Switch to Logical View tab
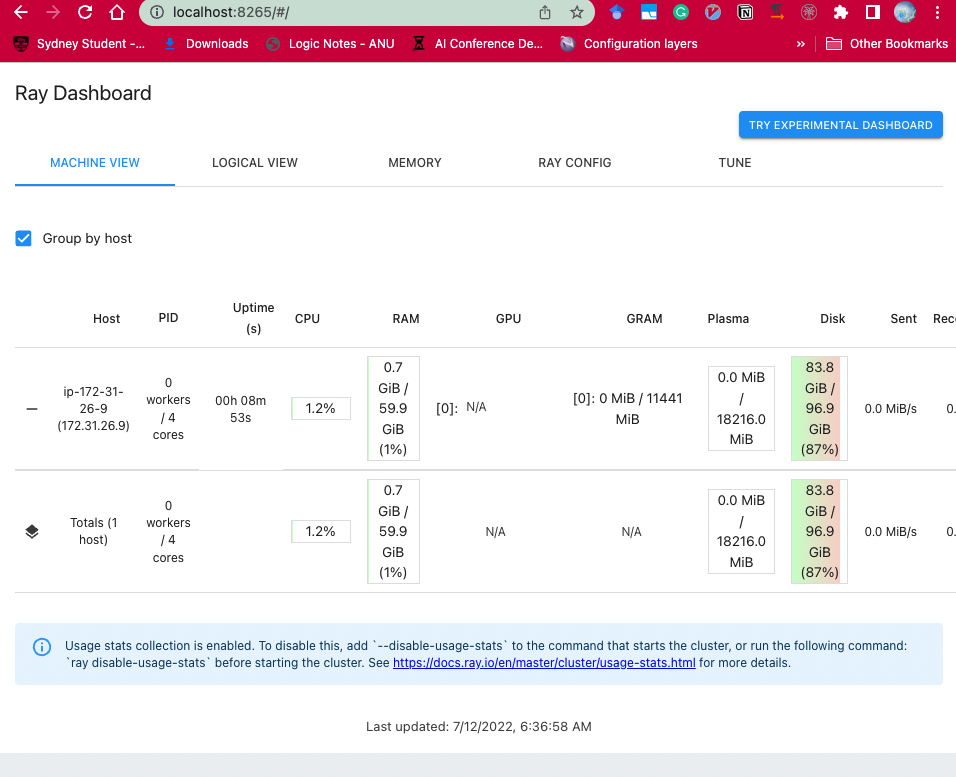Viewport: 956px width, 777px height. 255,163
